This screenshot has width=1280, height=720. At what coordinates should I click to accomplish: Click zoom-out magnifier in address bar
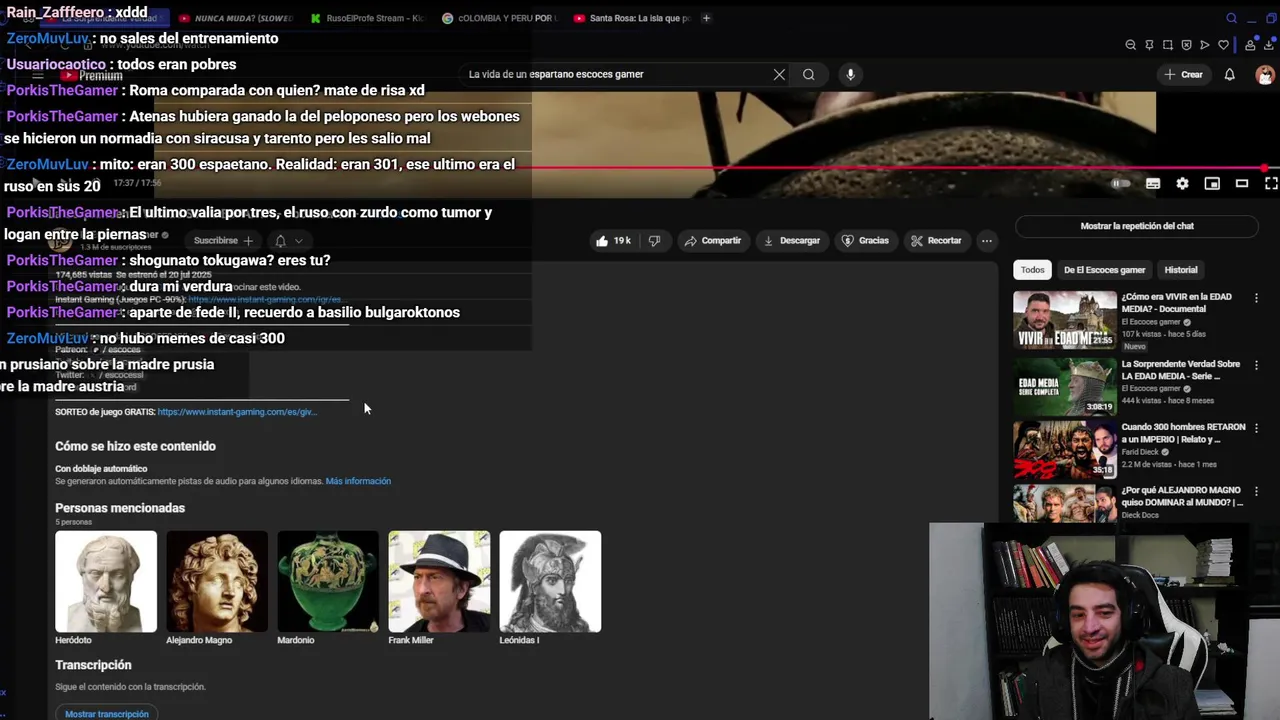(1131, 45)
